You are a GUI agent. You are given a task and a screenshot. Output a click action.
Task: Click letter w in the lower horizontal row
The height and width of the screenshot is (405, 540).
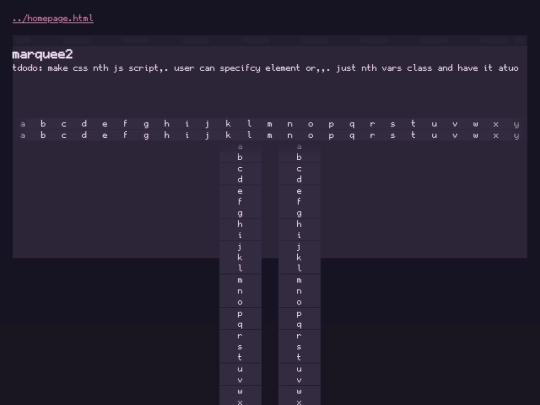pyautogui.click(x=475, y=135)
